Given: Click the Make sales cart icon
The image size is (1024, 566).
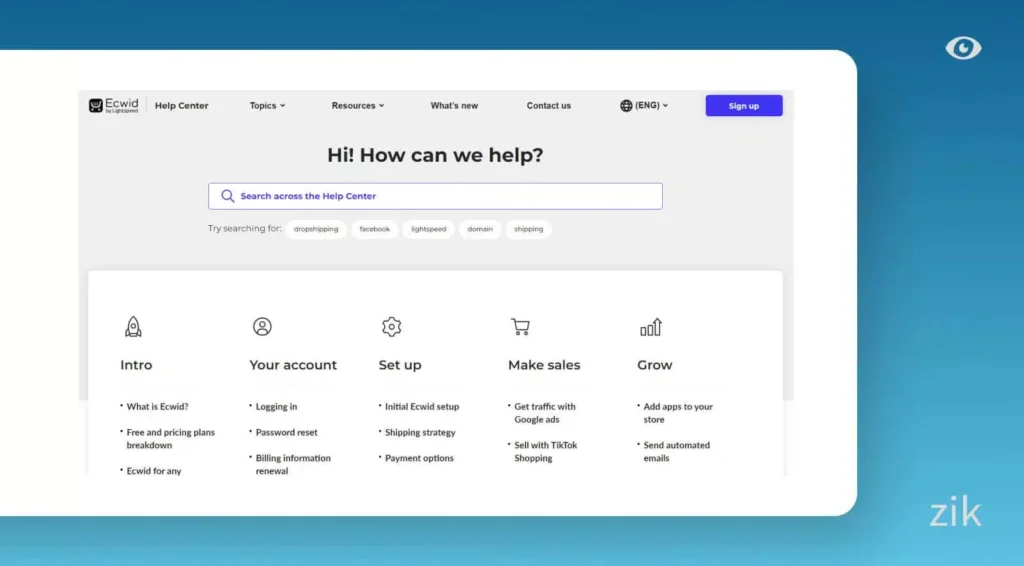Looking at the screenshot, I should point(520,327).
